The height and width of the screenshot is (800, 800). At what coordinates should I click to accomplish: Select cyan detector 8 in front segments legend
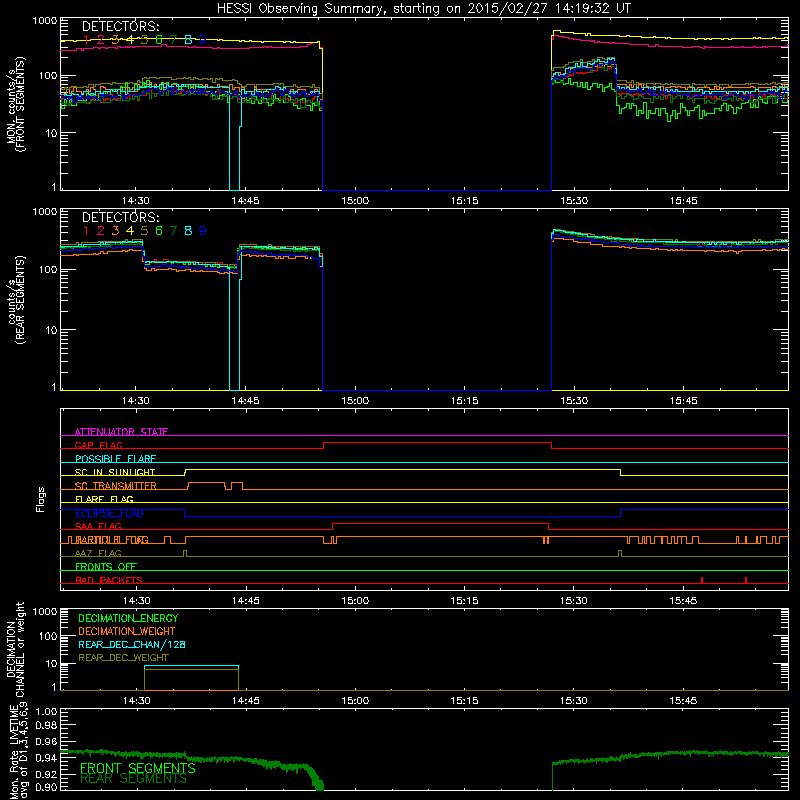[x=188, y=40]
